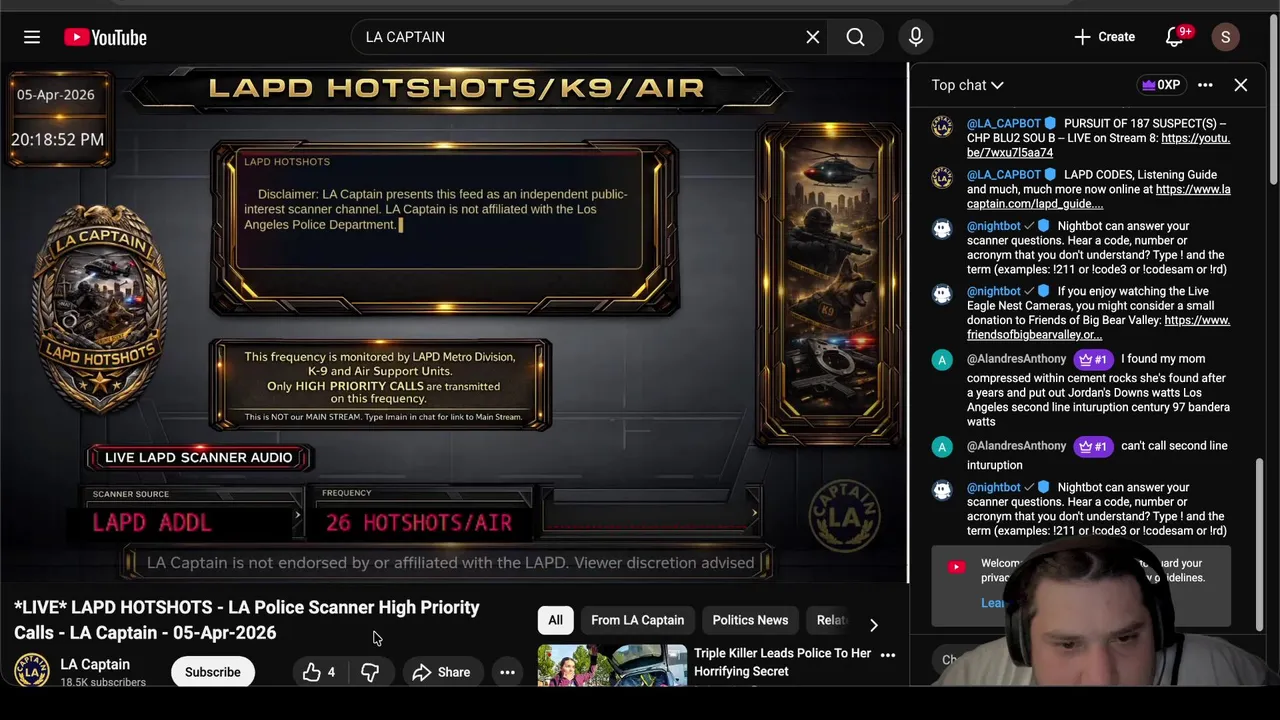Open LA Captain channel avatar
Image resolution: width=1280 pixels, height=720 pixels.
31,671
